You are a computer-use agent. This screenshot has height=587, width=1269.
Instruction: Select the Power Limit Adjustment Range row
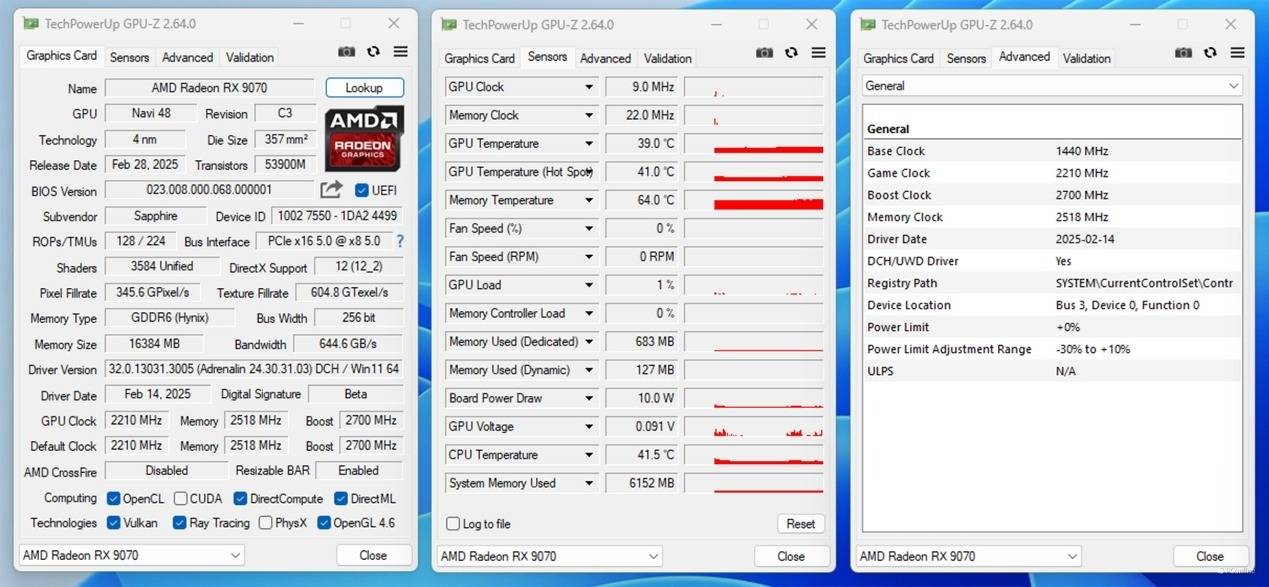pos(1052,349)
